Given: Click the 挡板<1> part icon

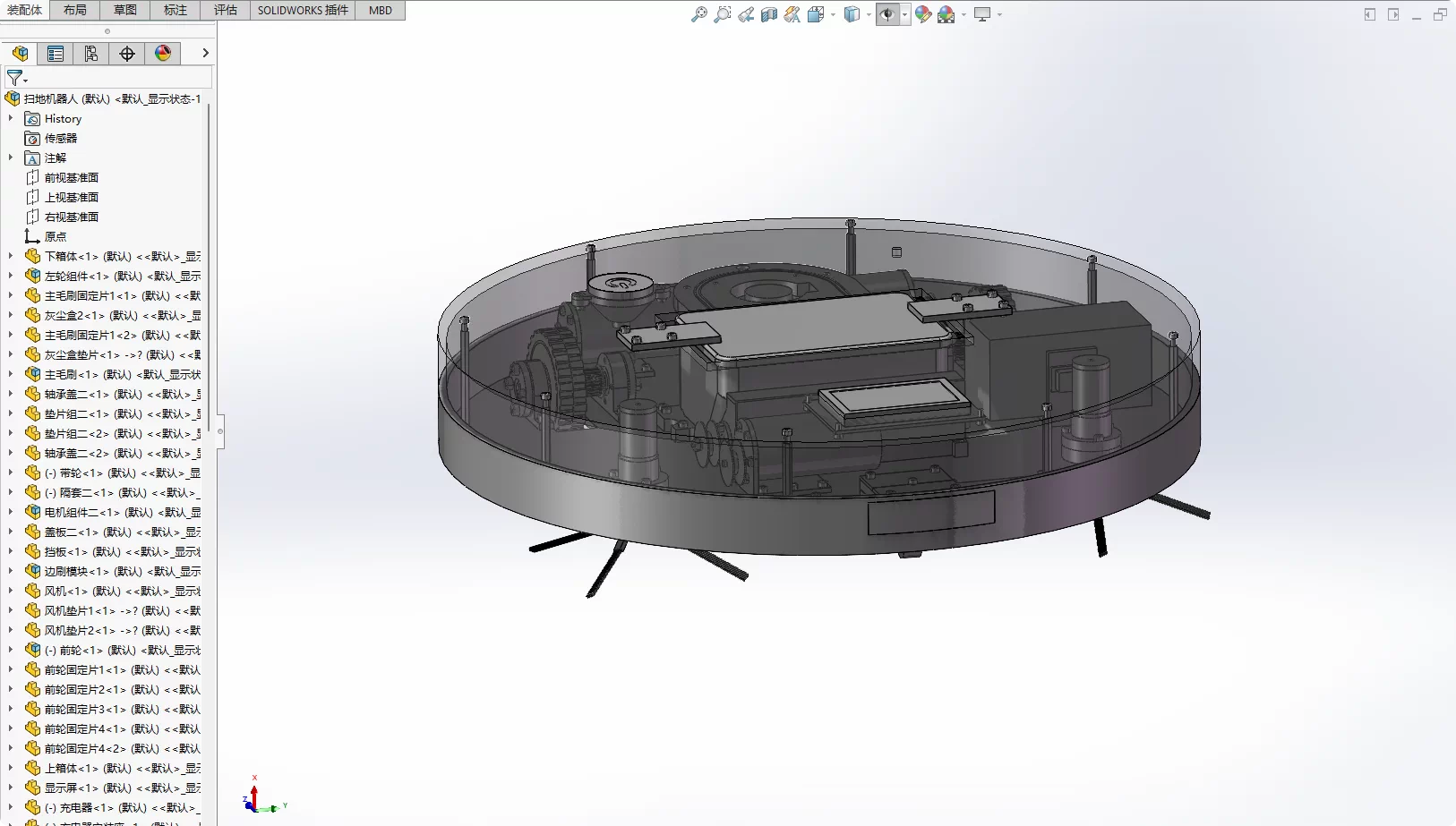Looking at the screenshot, I should [33, 552].
